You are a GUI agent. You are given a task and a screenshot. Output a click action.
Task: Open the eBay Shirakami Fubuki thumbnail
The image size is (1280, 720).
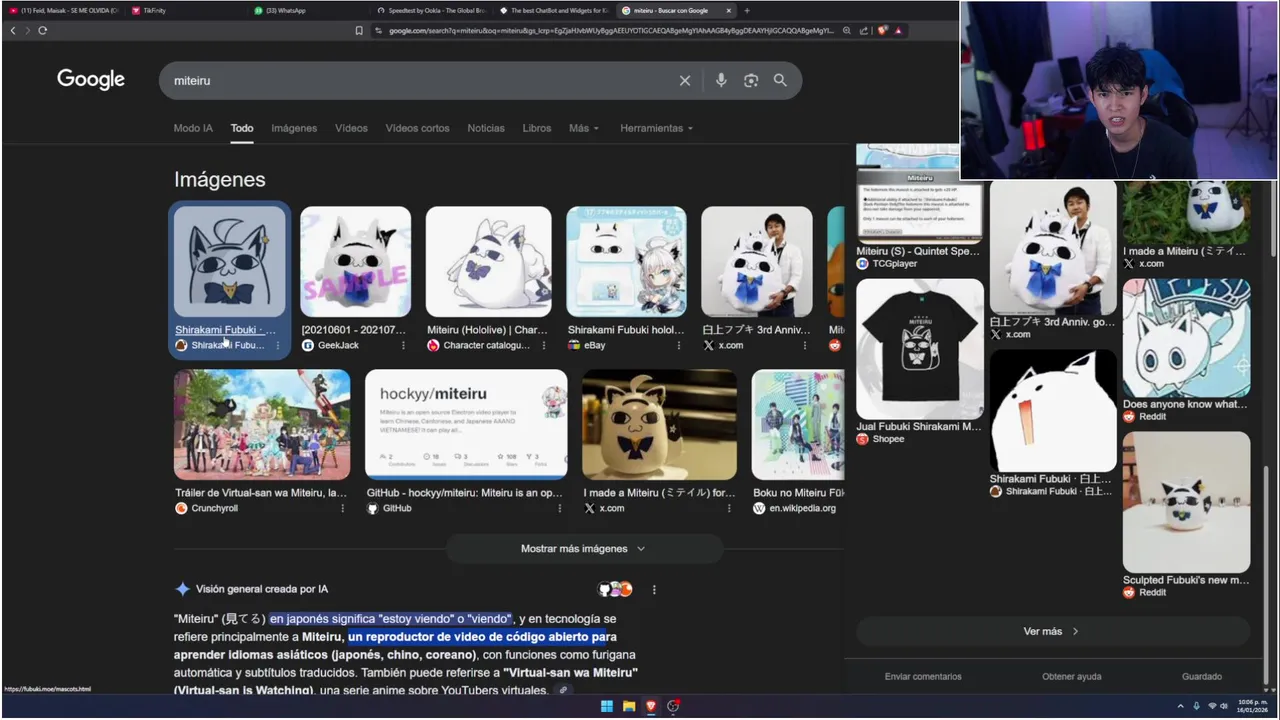point(626,262)
